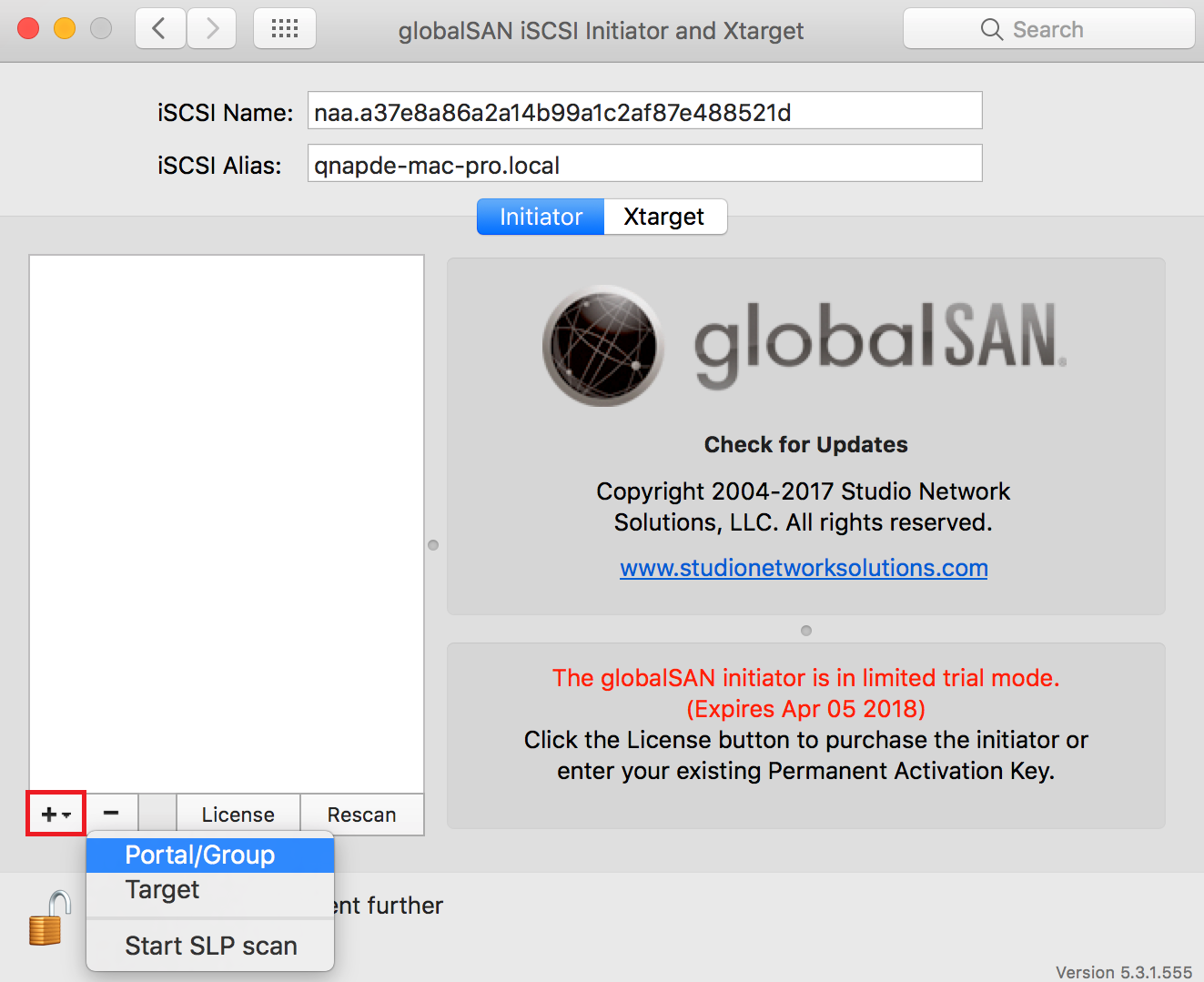Click Check for Updates
Image resolution: width=1204 pixels, height=982 pixels.
pos(805,444)
